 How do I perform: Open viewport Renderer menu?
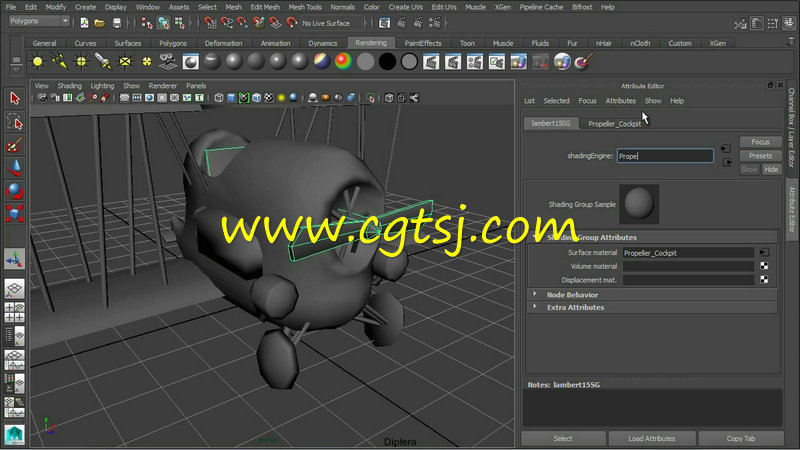click(x=162, y=86)
